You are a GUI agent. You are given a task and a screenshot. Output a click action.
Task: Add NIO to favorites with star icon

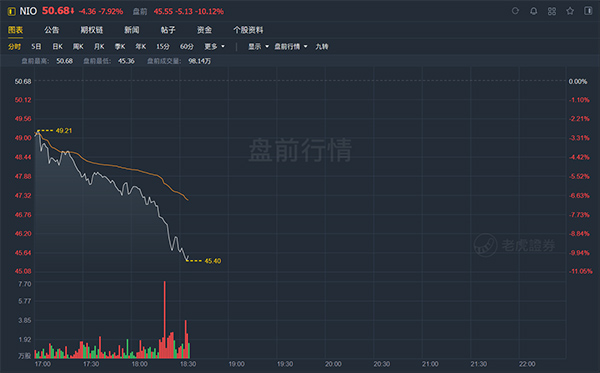(x=570, y=11)
